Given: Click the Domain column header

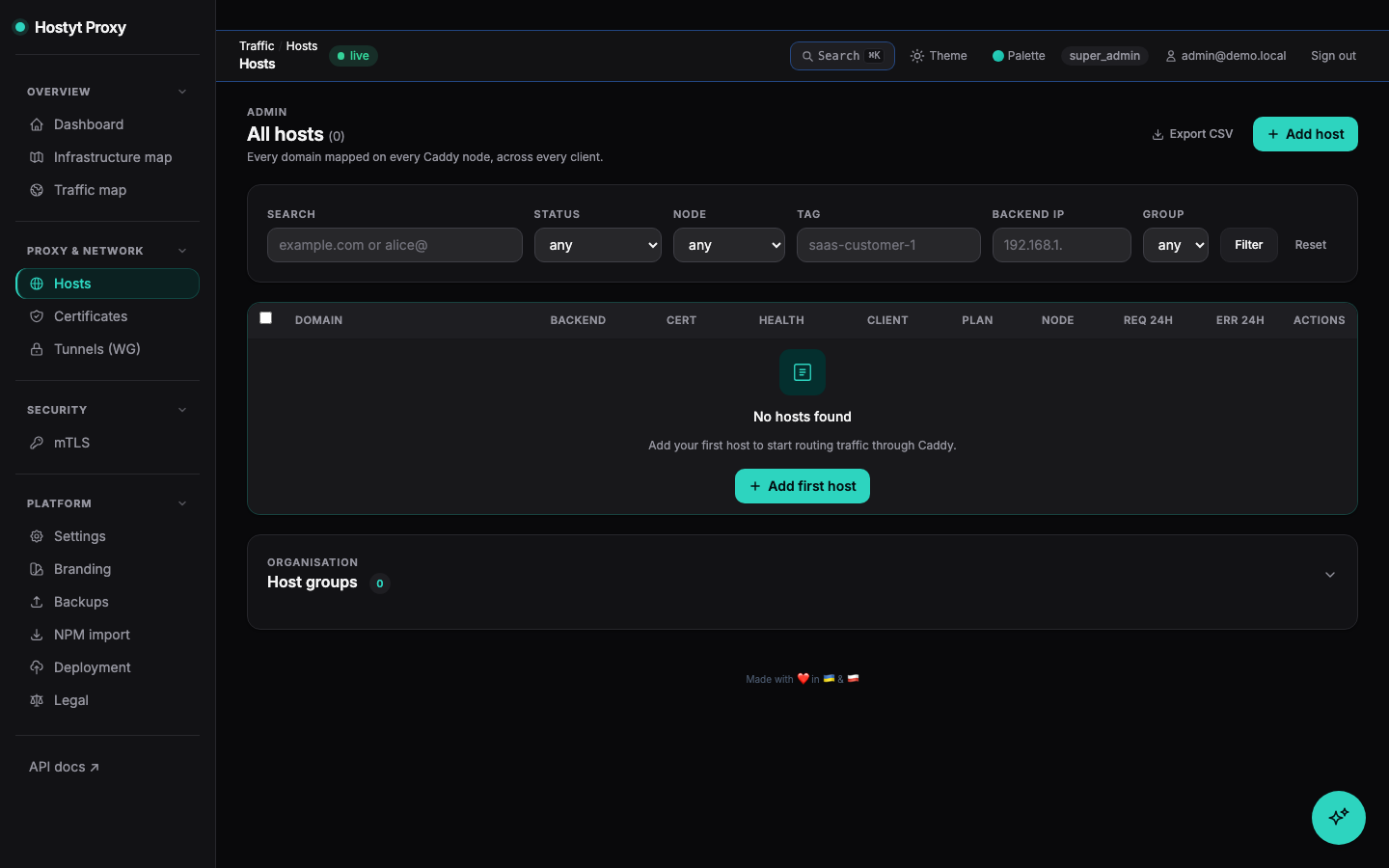Looking at the screenshot, I should click(x=318, y=320).
